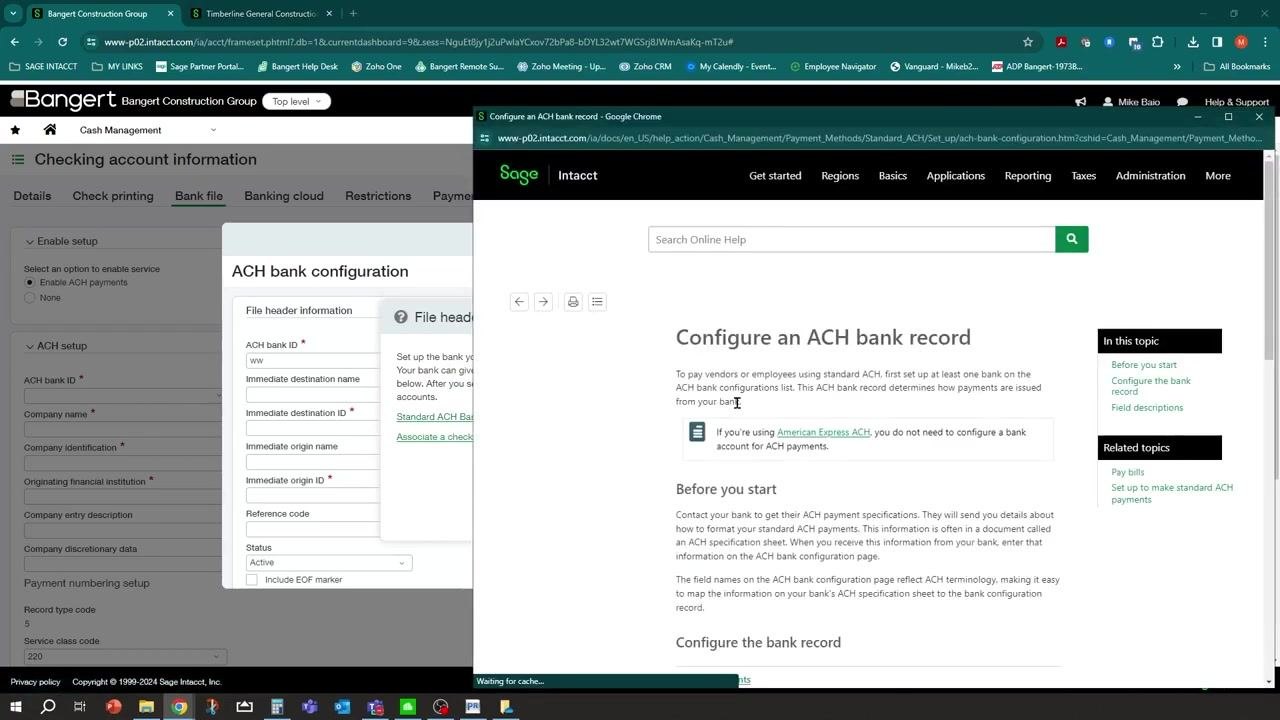Open the Administration help menu
Image resolution: width=1280 pixels, height=720 pixels.
pyautogui.click(x=1150, y=176)
